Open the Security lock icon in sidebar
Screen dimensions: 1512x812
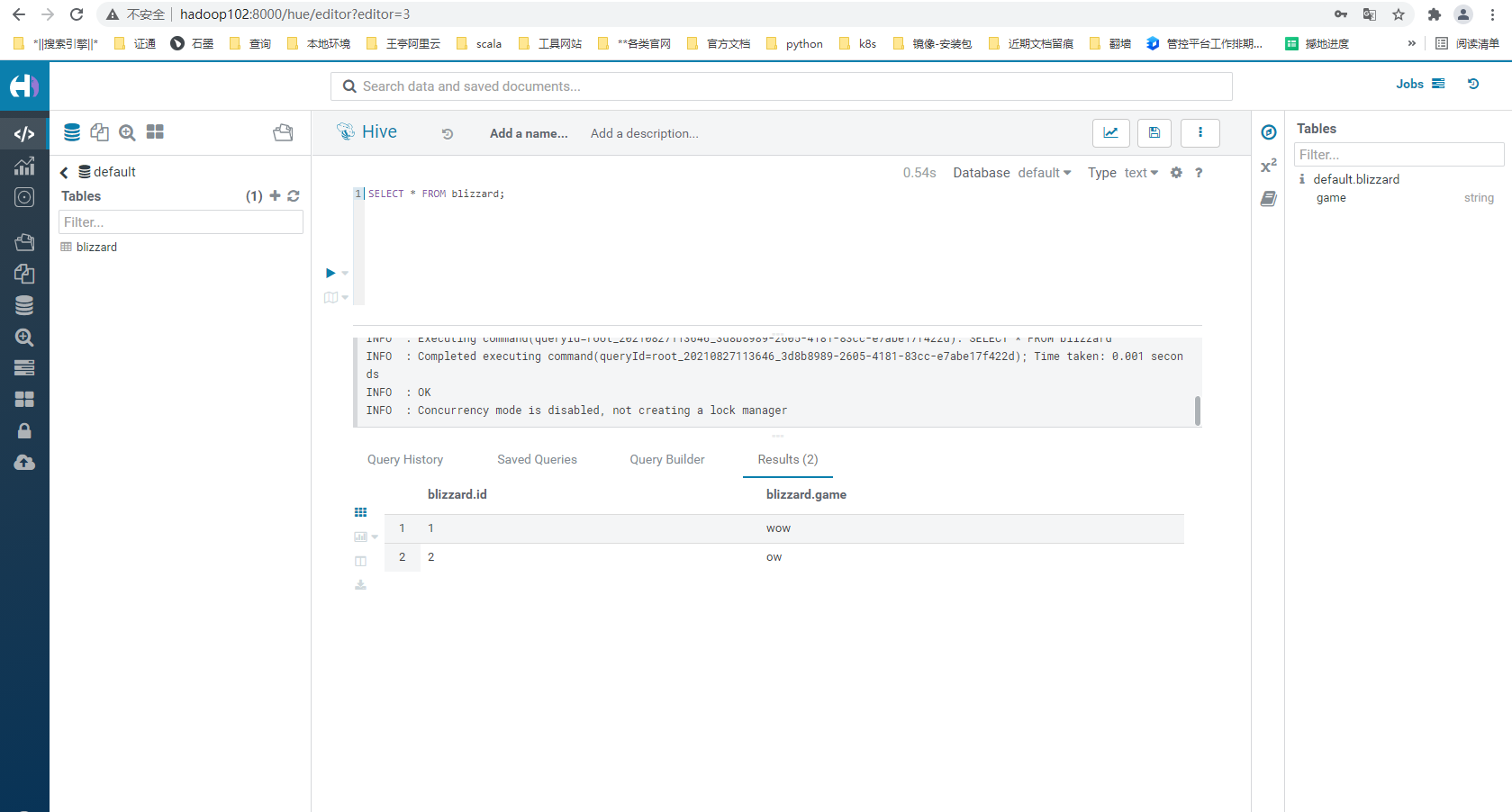24,431
